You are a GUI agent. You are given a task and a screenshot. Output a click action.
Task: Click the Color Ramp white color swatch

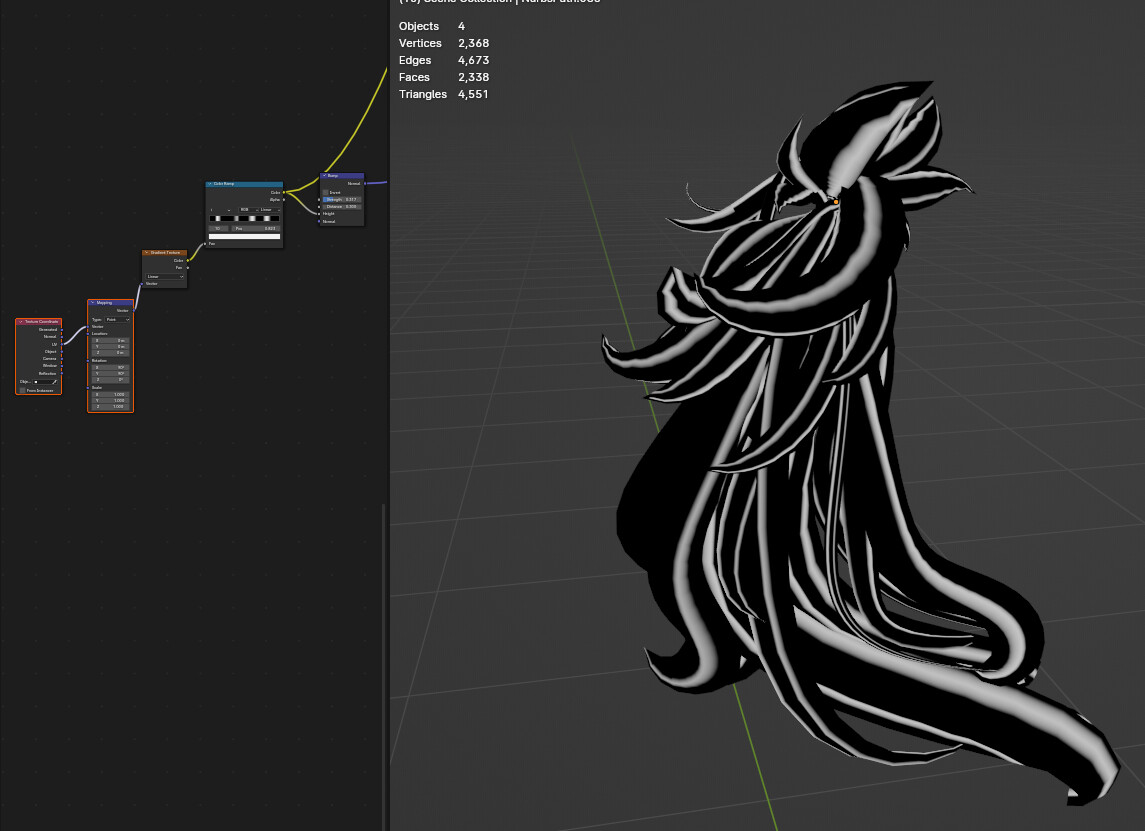tap(245, 237)
